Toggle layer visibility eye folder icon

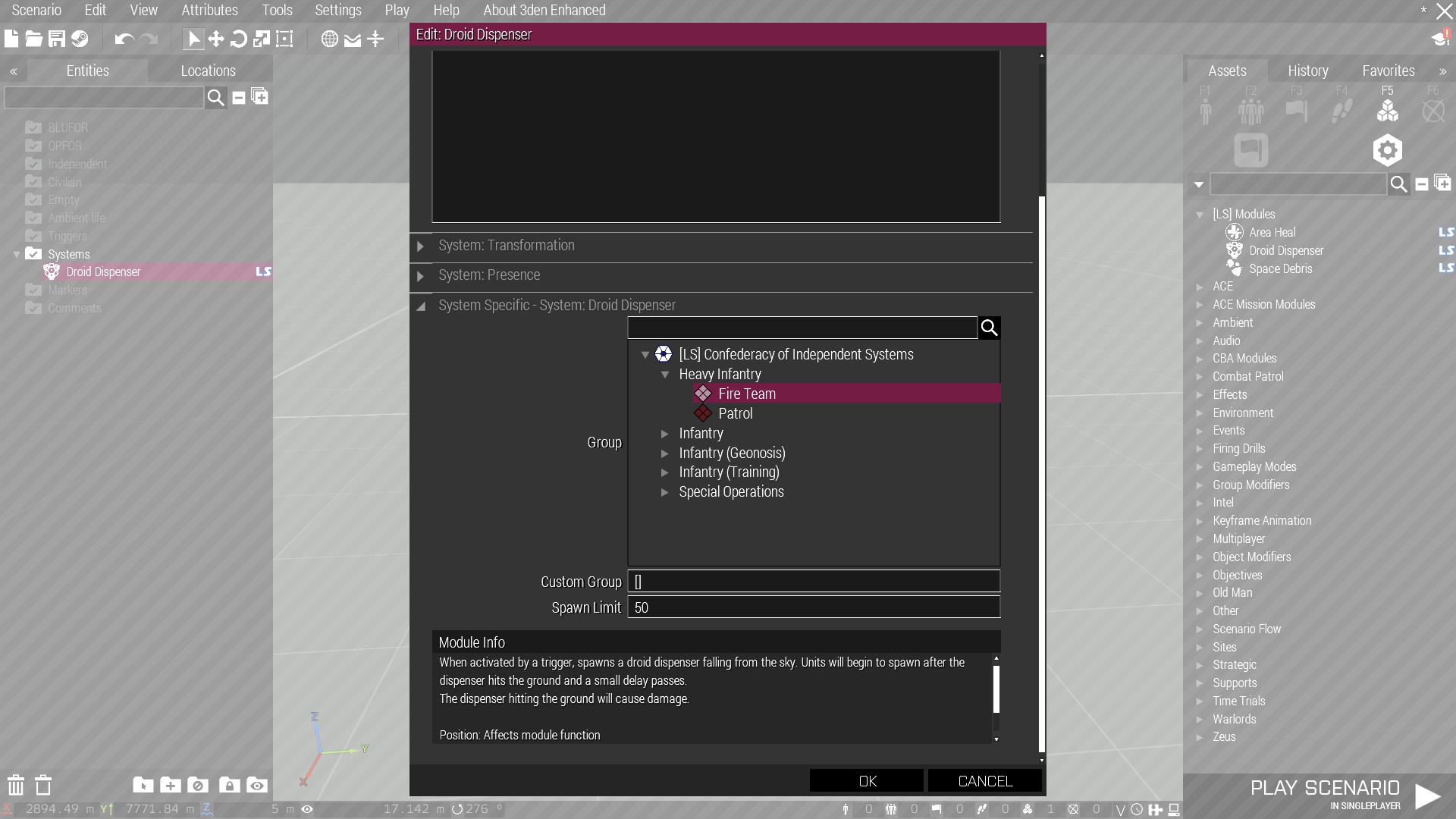257,785
